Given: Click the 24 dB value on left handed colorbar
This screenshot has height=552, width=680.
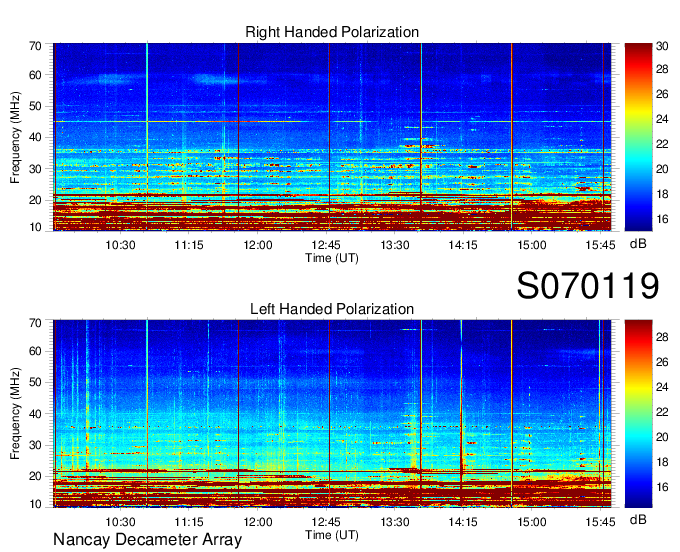Looking at the screenshot, I should (x=662, y=387).
